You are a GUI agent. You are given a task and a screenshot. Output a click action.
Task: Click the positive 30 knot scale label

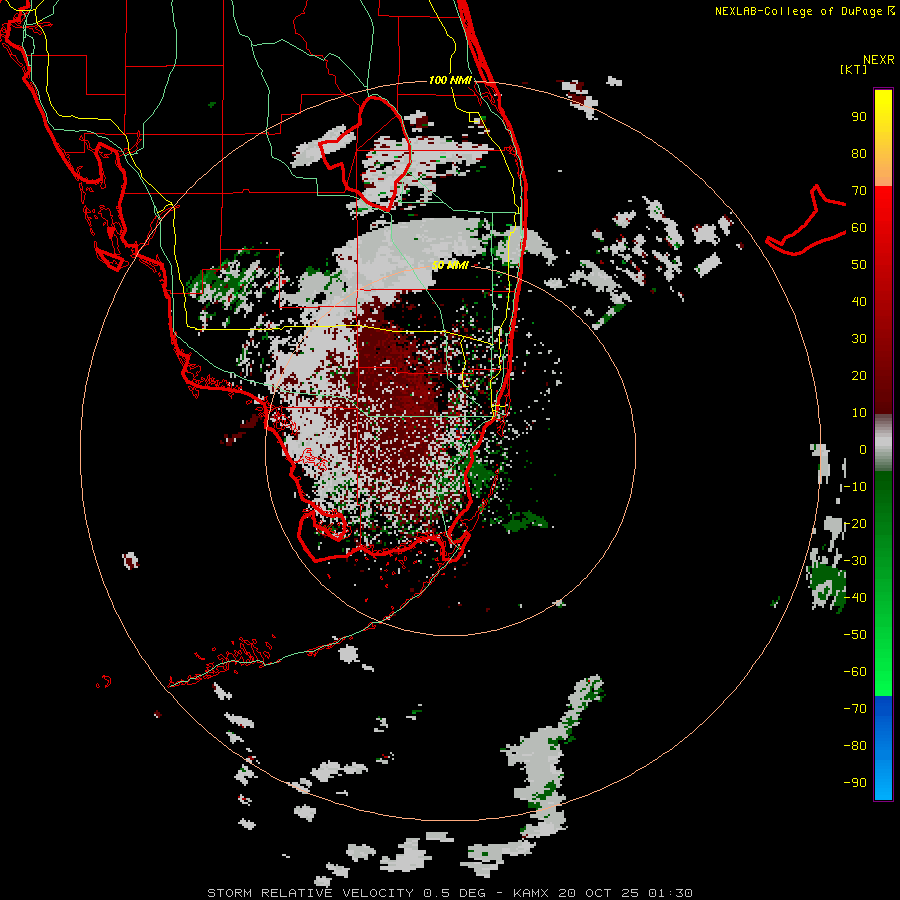[859, 339]
